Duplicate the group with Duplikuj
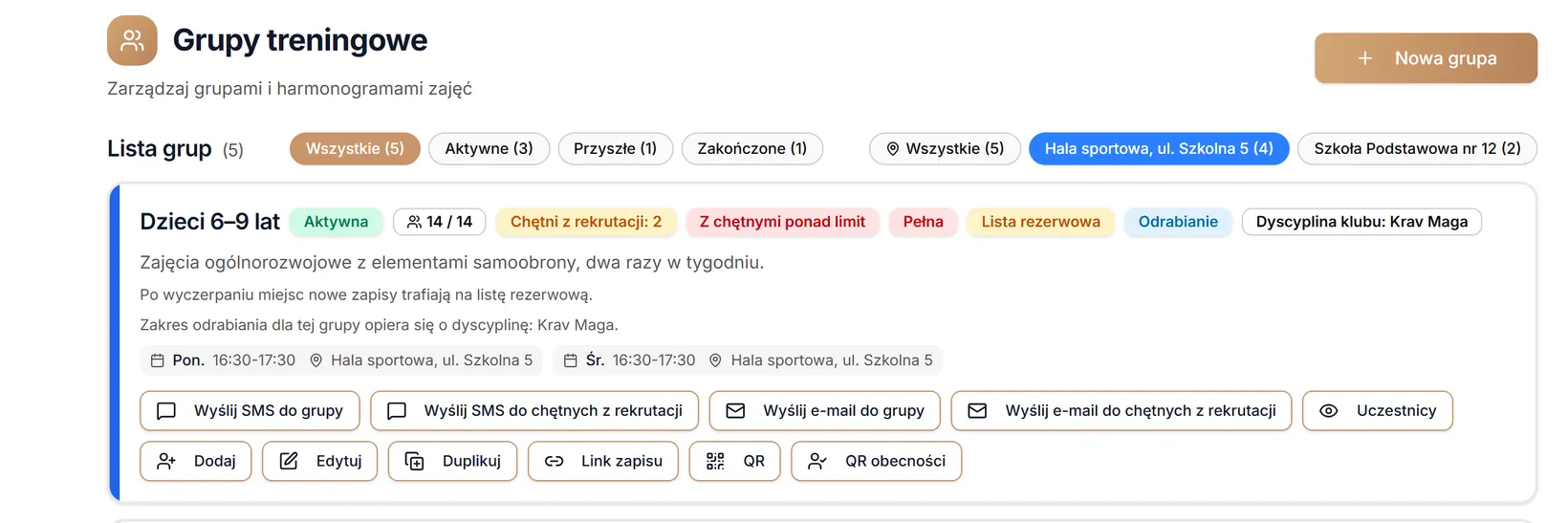 pyautogui.click(x=453, y=461)
